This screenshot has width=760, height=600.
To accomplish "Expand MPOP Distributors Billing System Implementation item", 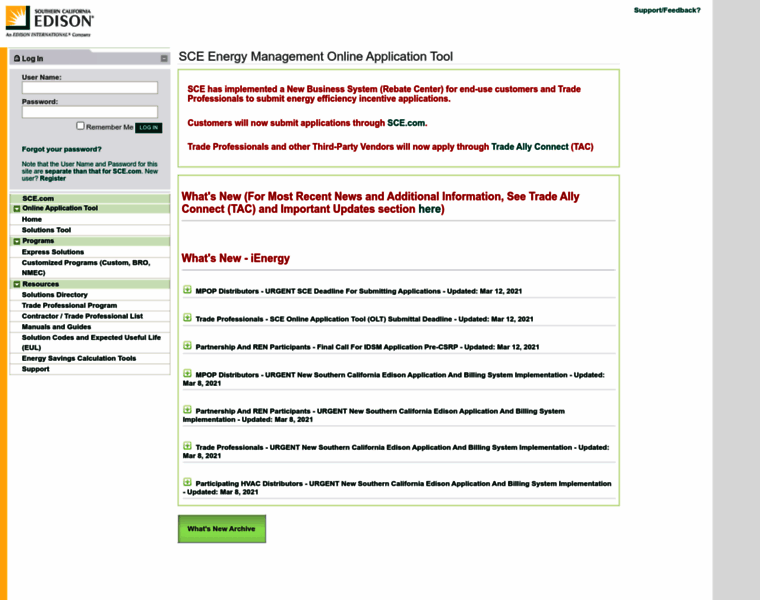I will (x=187, y=373).
